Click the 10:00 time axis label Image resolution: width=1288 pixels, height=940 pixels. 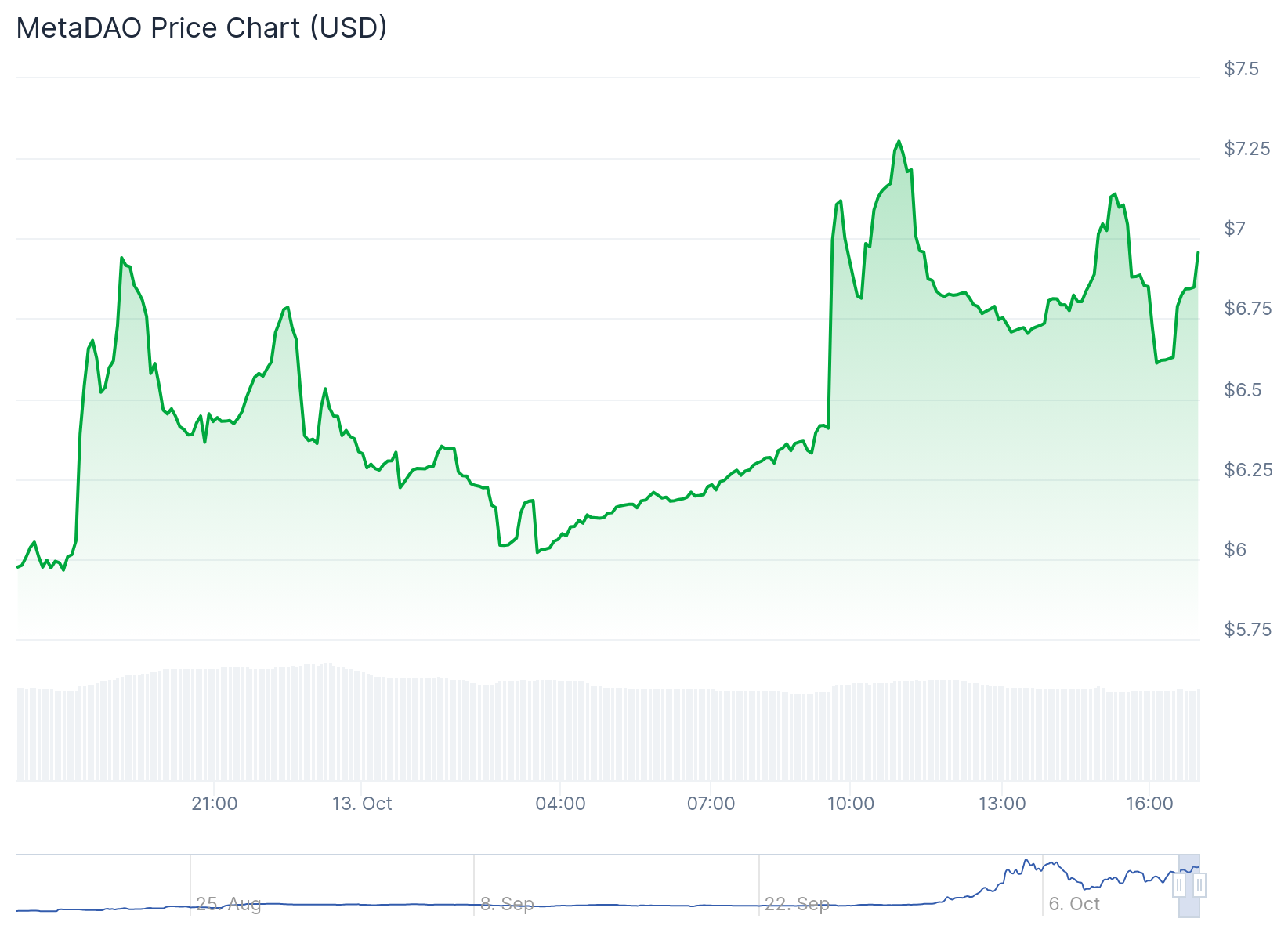tap(851, 804)
